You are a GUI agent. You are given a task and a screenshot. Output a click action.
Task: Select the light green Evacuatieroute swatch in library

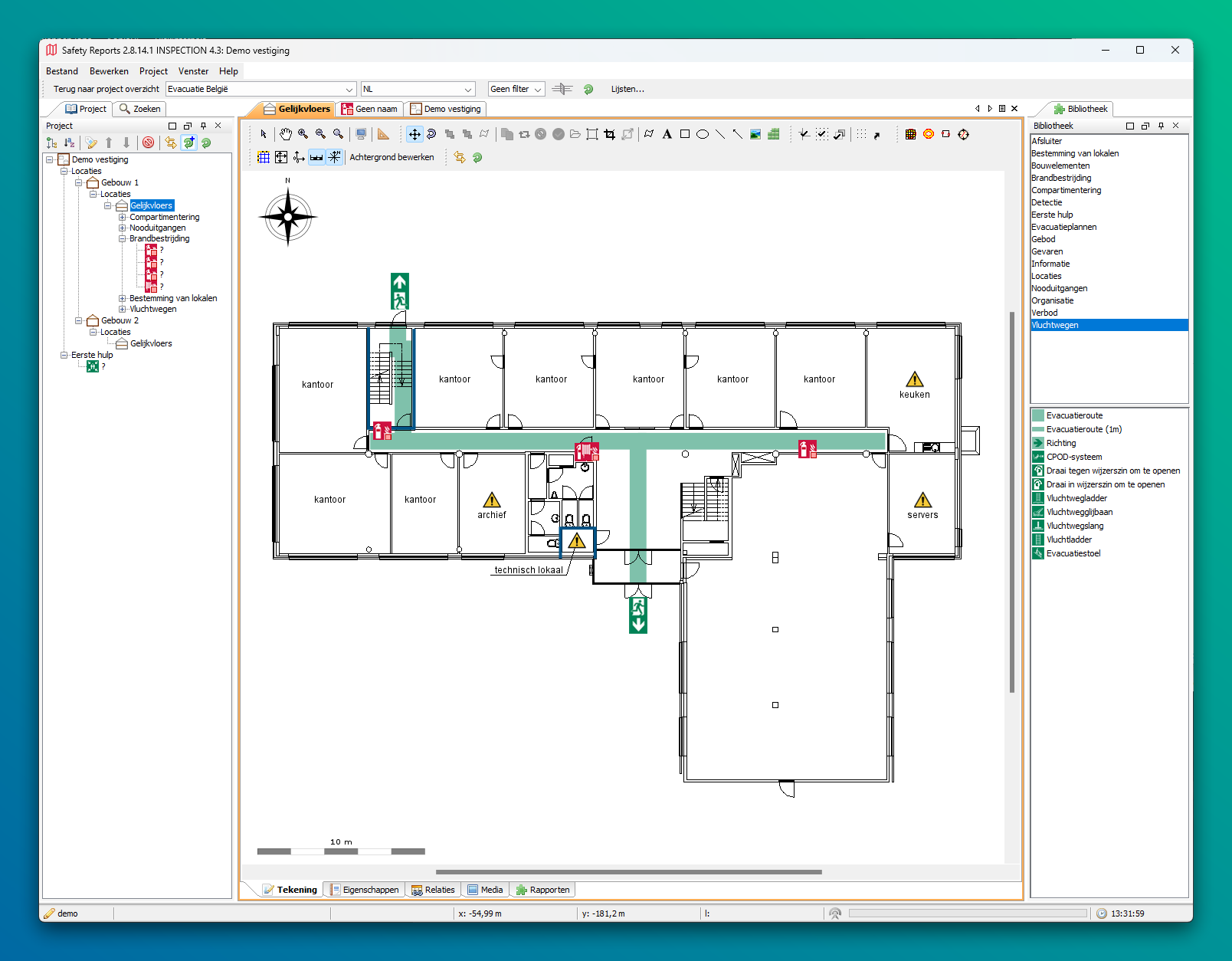pyautogui.click(x=1038, y=415)
